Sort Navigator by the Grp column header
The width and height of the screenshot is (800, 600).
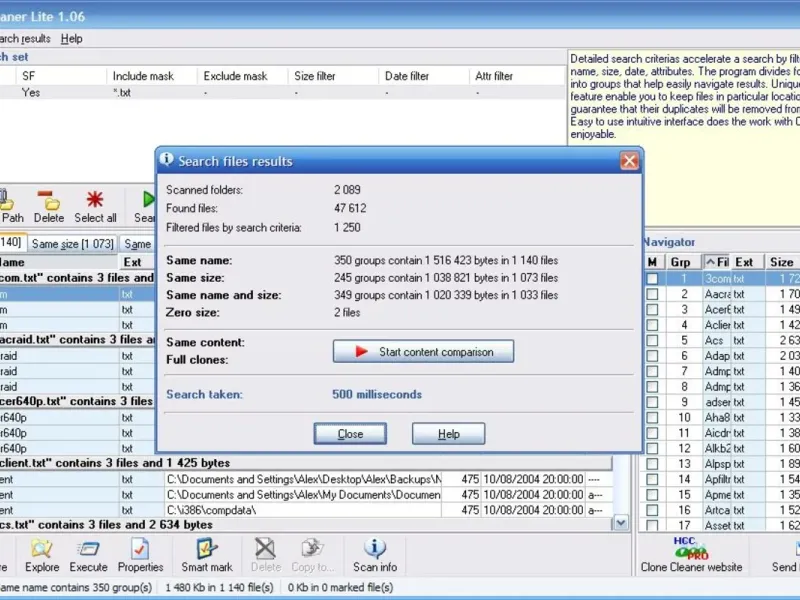point(684,262)
